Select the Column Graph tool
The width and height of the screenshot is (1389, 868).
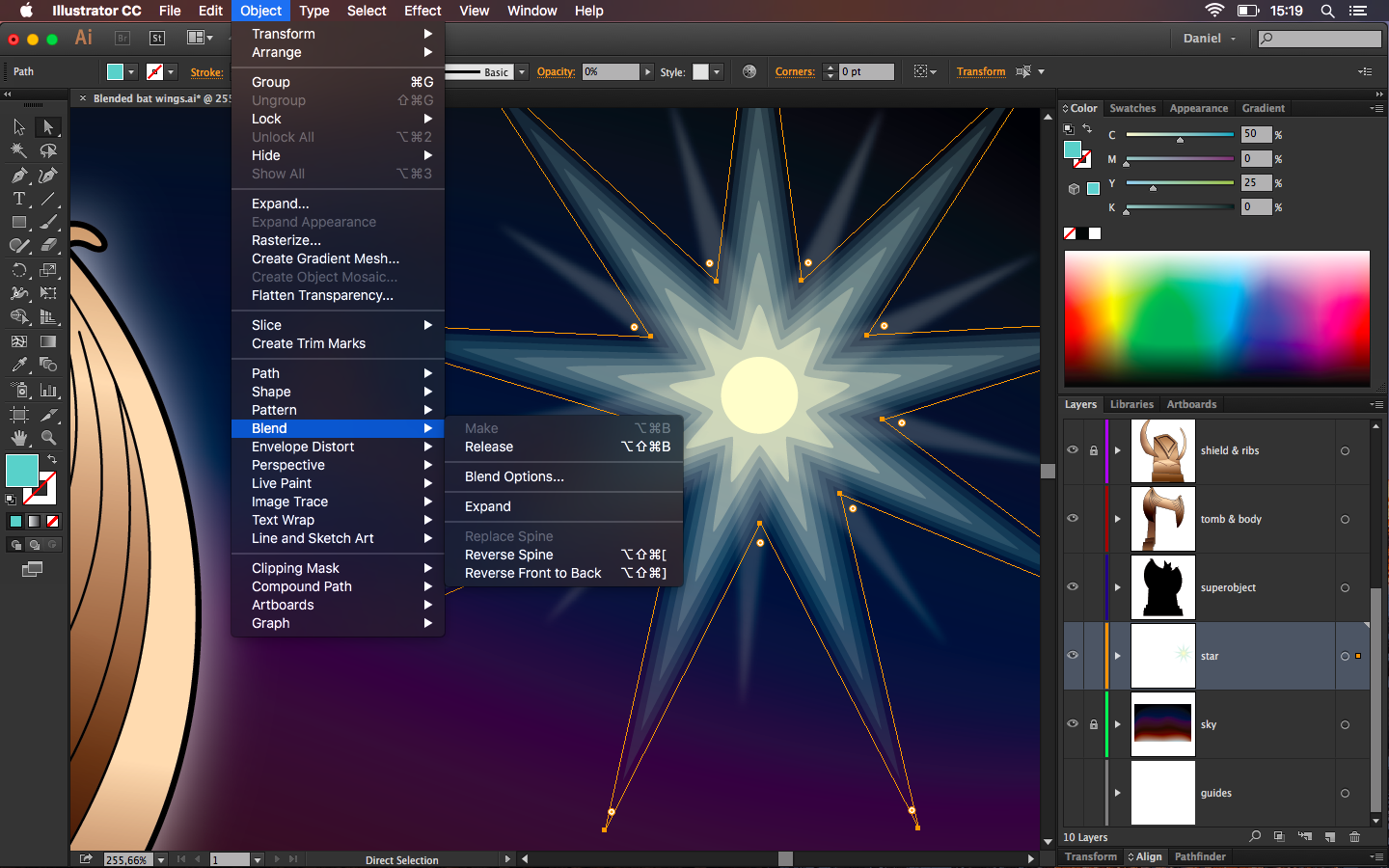click(48, 390)
